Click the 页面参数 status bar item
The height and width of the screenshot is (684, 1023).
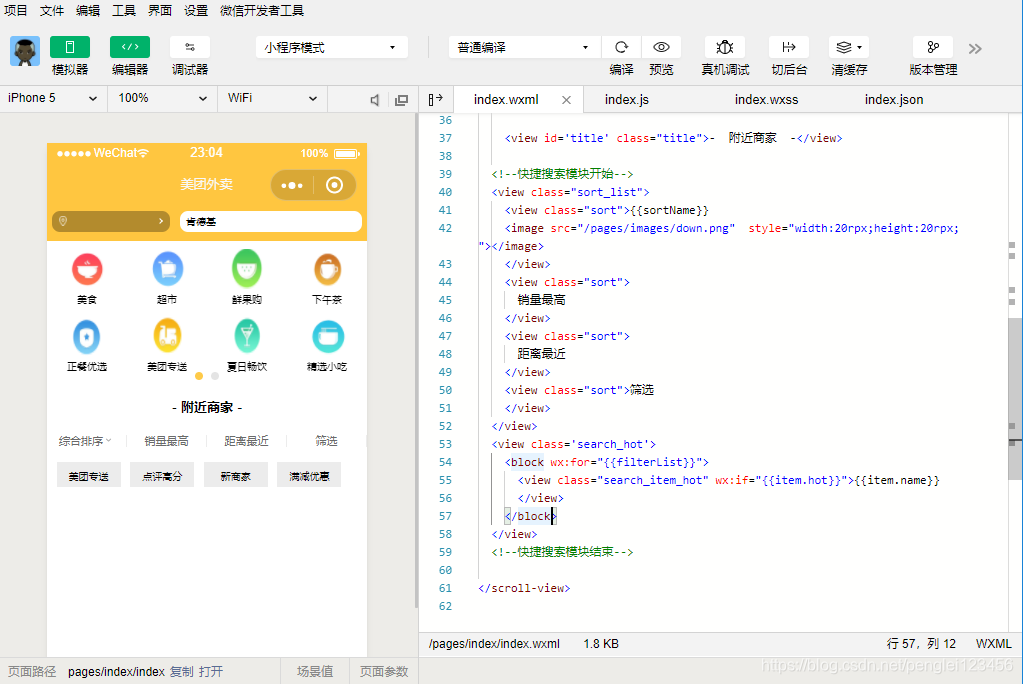pyautogui.click(x=384, y=672)
